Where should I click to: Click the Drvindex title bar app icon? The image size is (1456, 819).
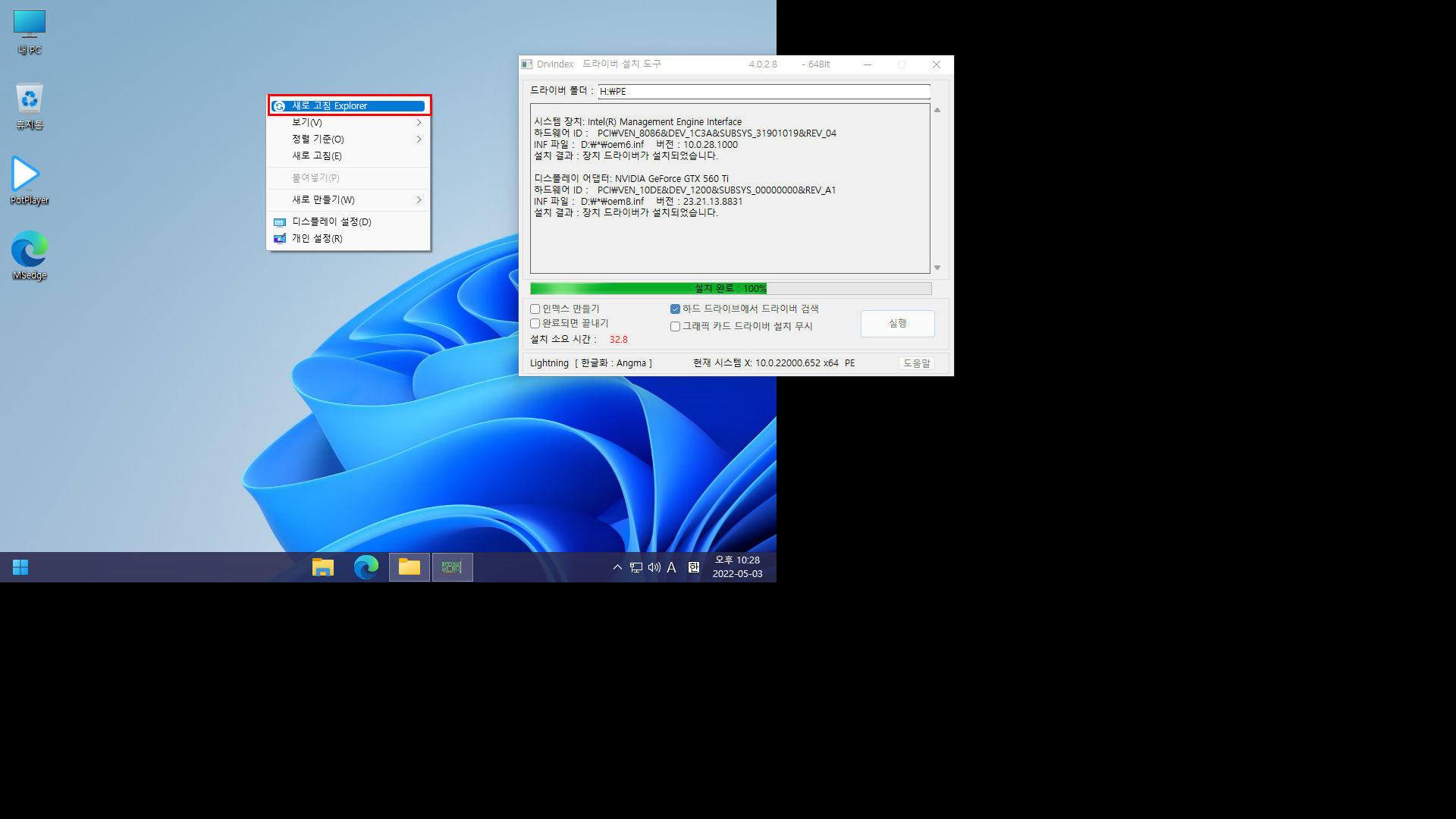[x=527, y=64]
